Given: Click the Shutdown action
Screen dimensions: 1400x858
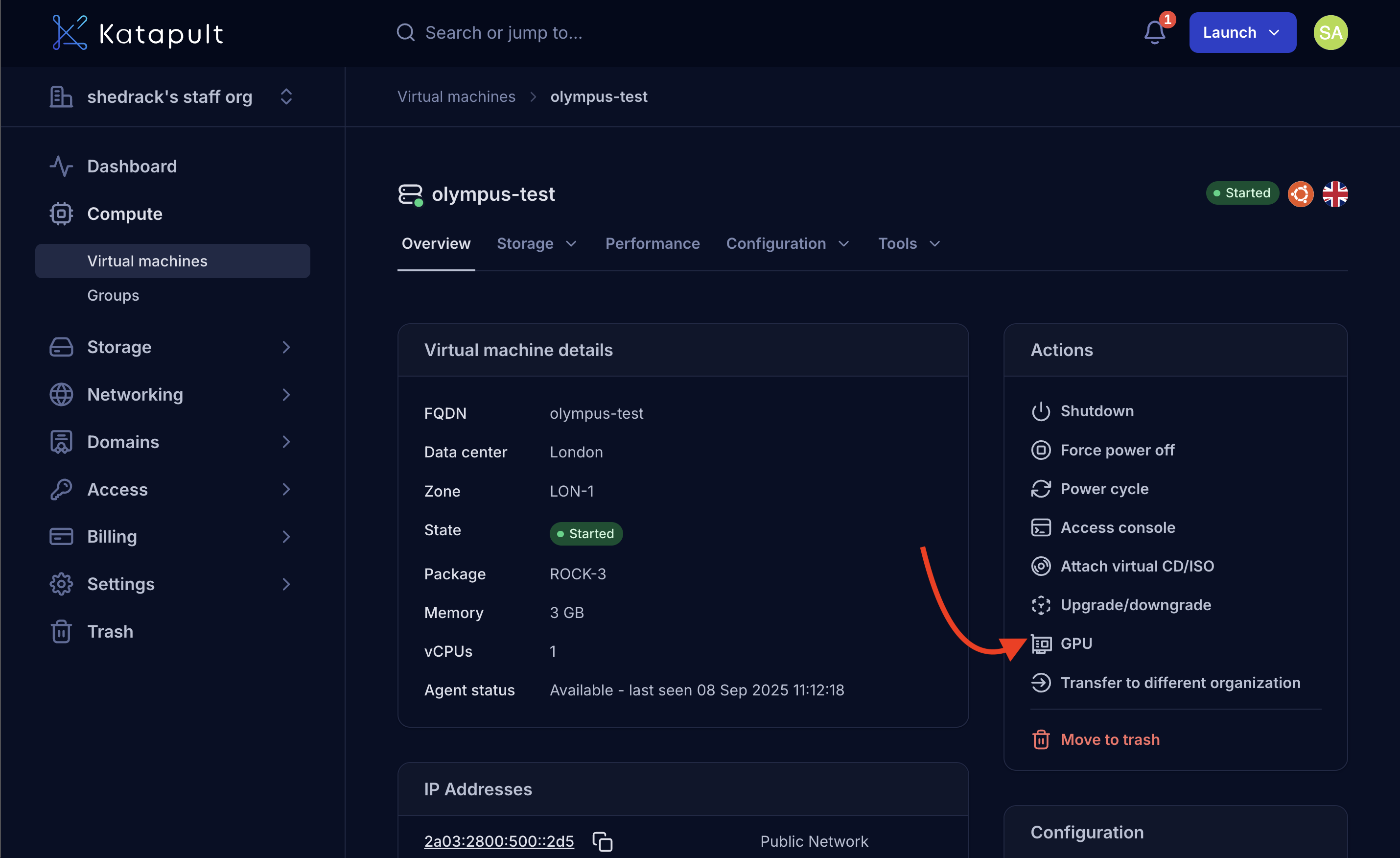Looking at the screenshot, I should (x=1097, y=411).
